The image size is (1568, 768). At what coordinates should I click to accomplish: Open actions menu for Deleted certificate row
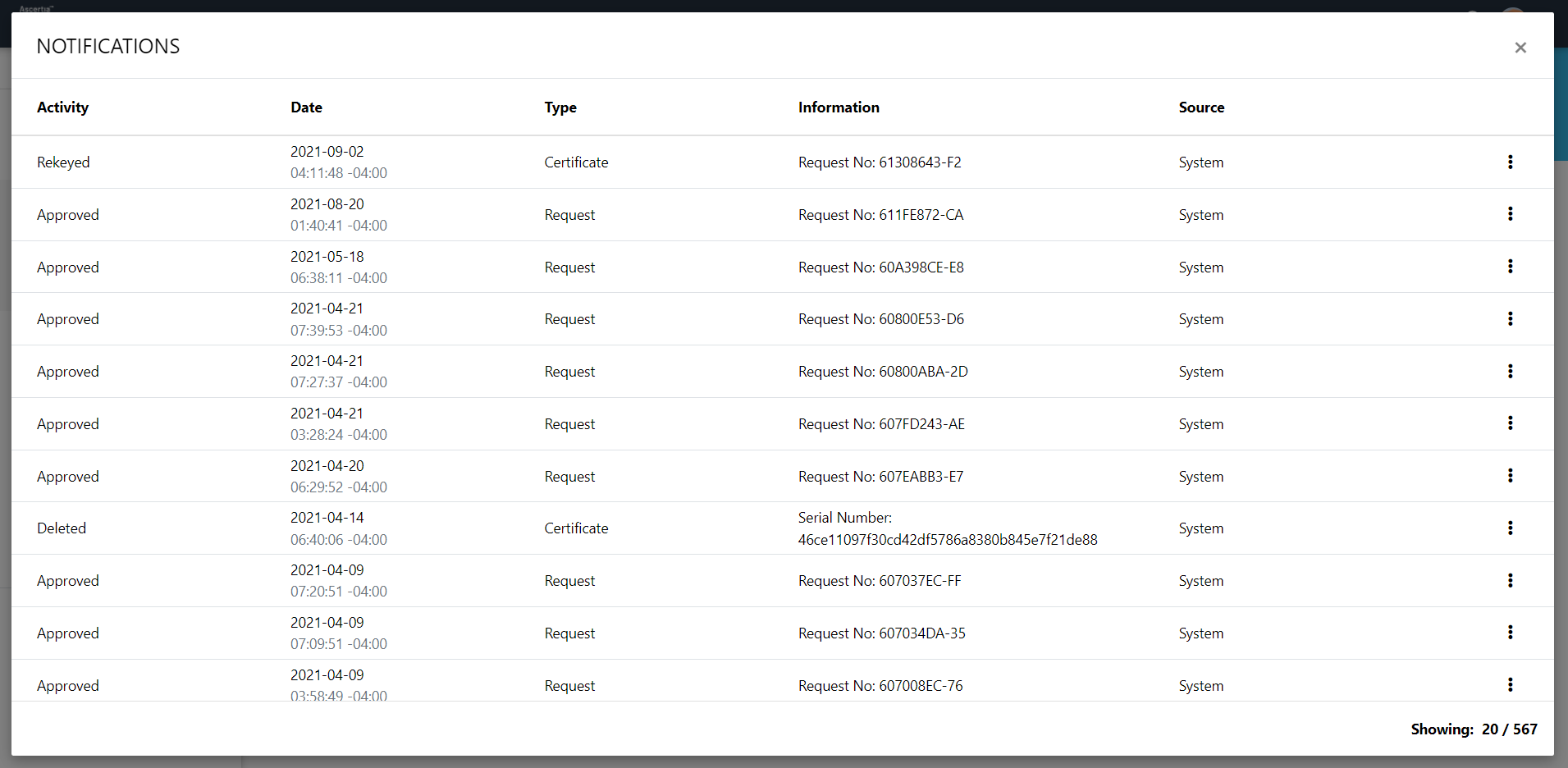click(1510, 528)
